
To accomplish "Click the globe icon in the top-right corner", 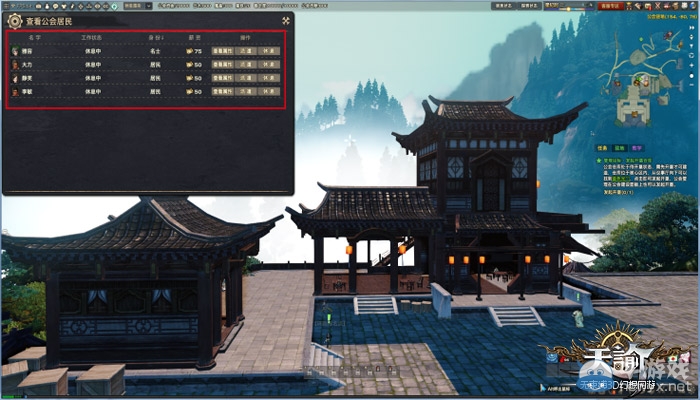I will [692, 6].
